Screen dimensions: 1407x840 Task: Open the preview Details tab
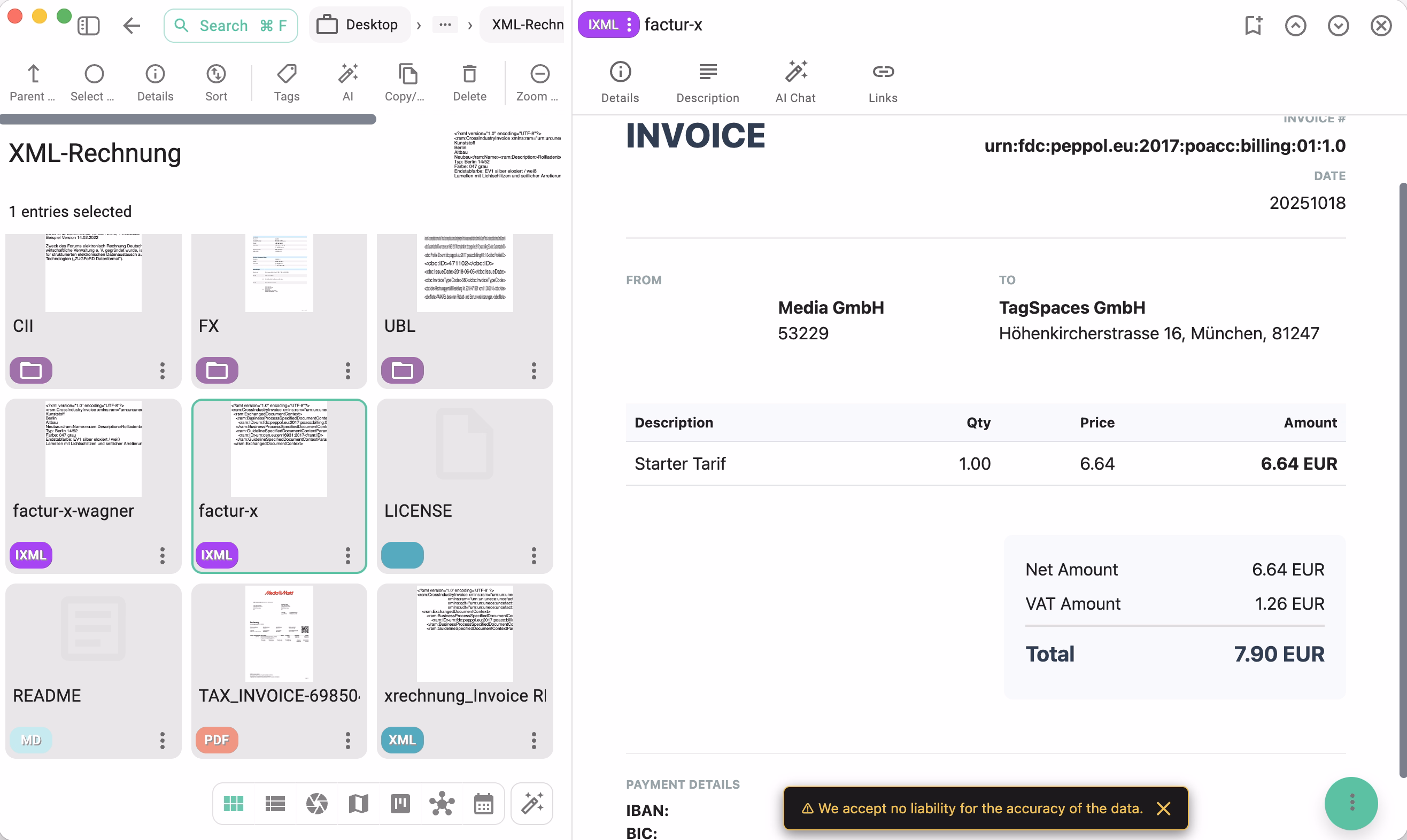620,83
